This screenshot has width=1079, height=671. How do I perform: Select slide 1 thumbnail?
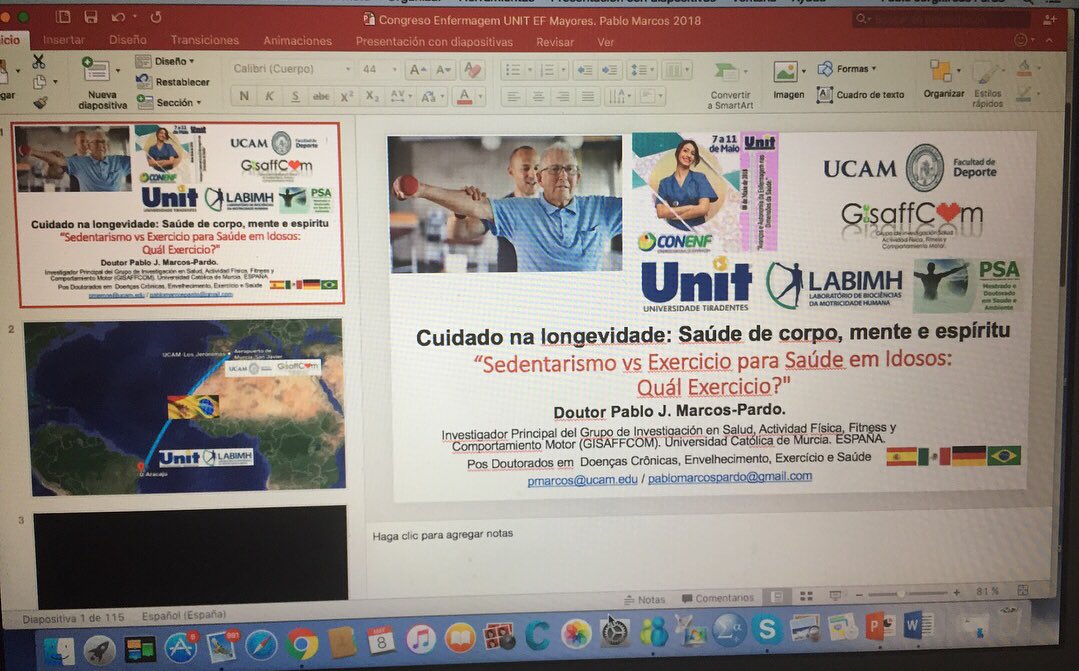[x=179, y=214]
